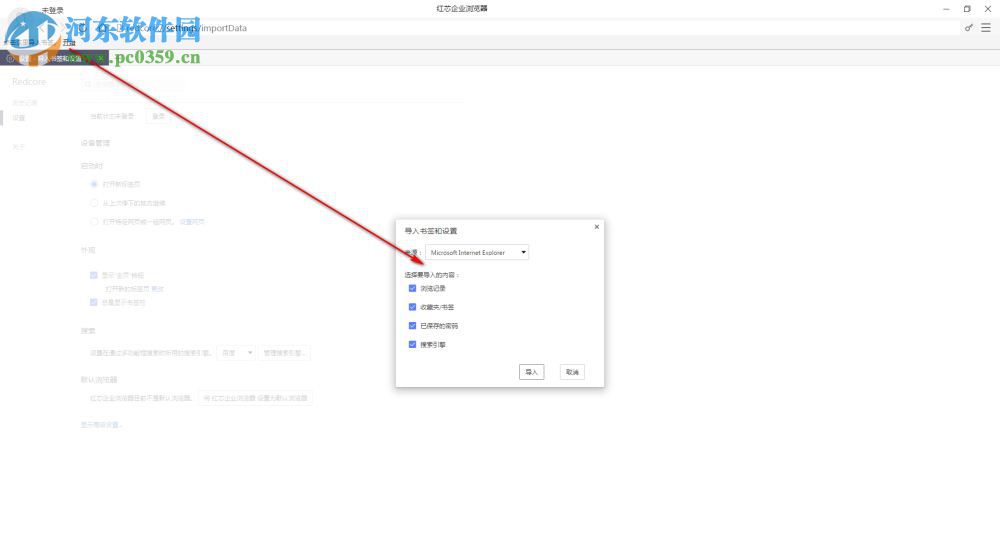
Task: Click the 设置网页 link
Action: pos(192,222)
